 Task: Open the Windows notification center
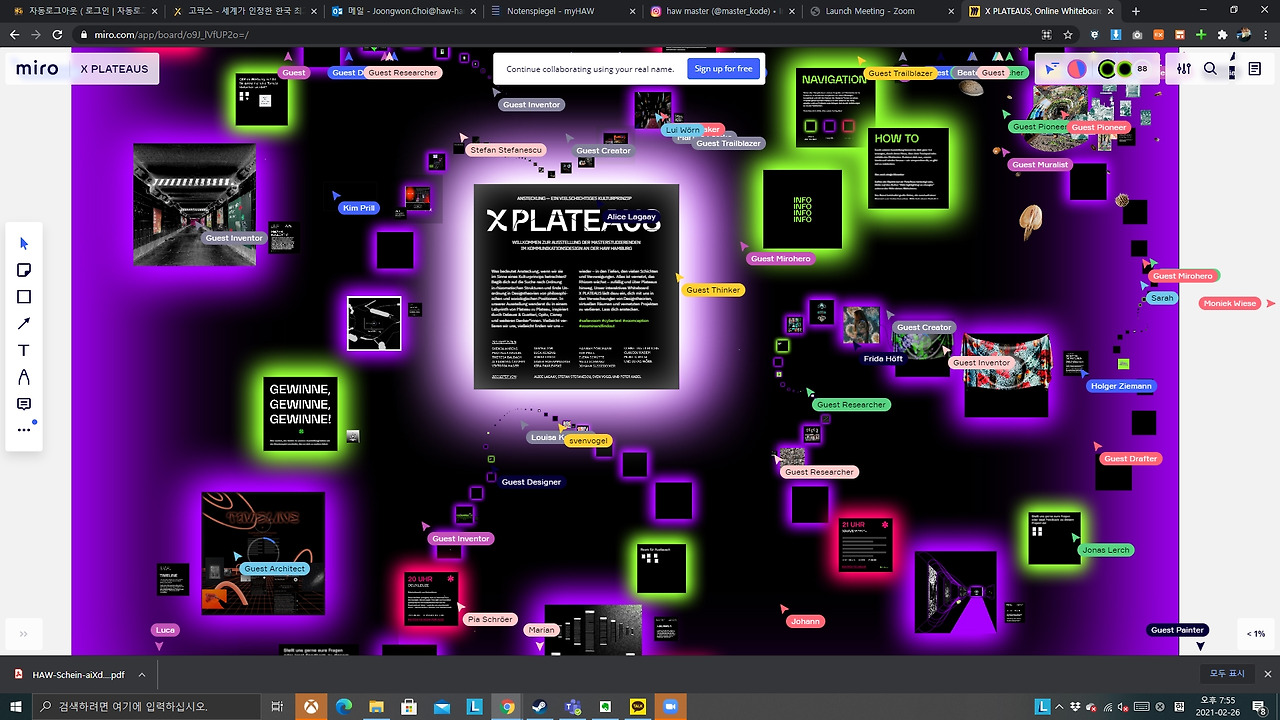click(1261, 706)
